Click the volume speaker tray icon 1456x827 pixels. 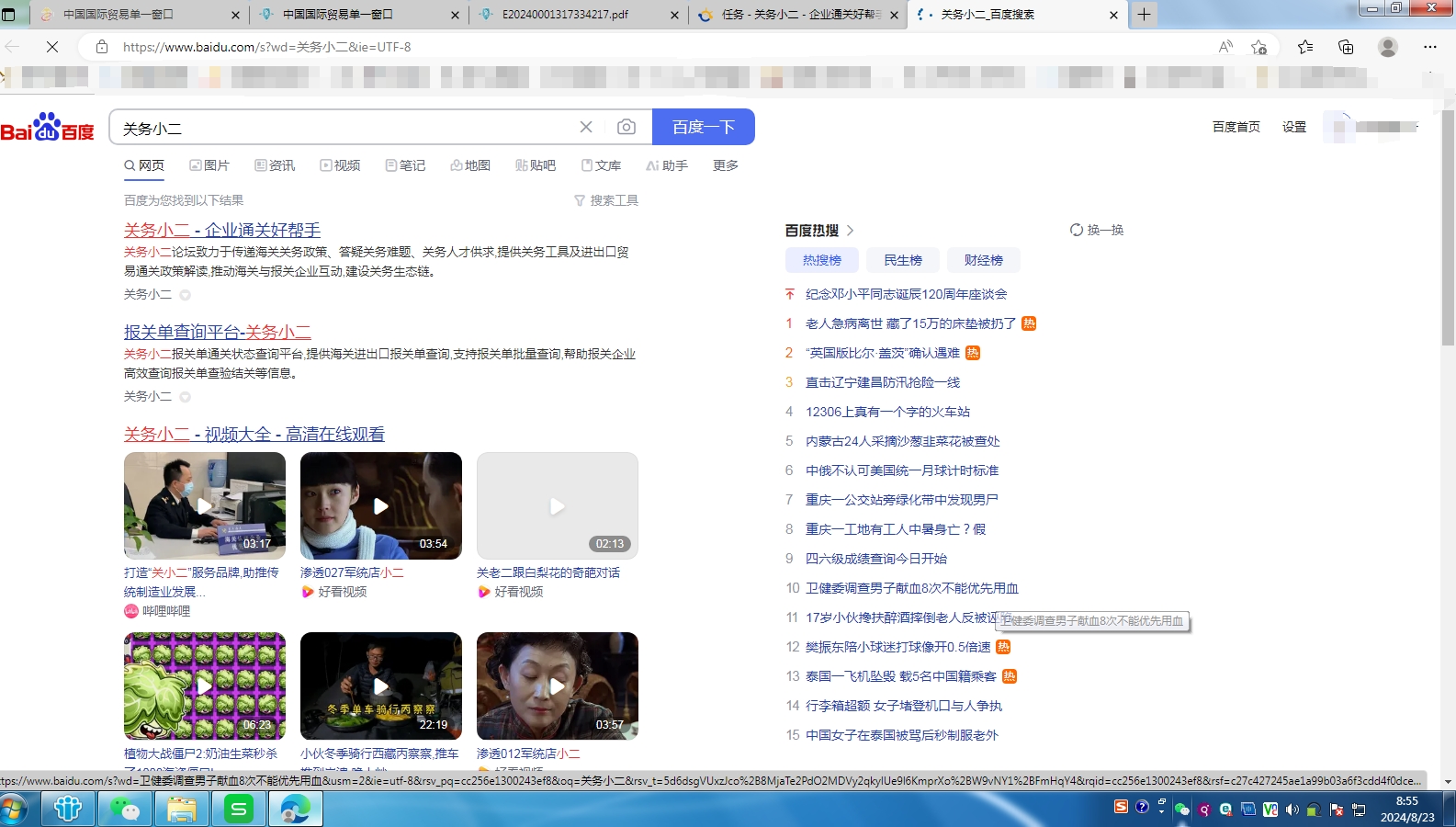[1292, 810]
